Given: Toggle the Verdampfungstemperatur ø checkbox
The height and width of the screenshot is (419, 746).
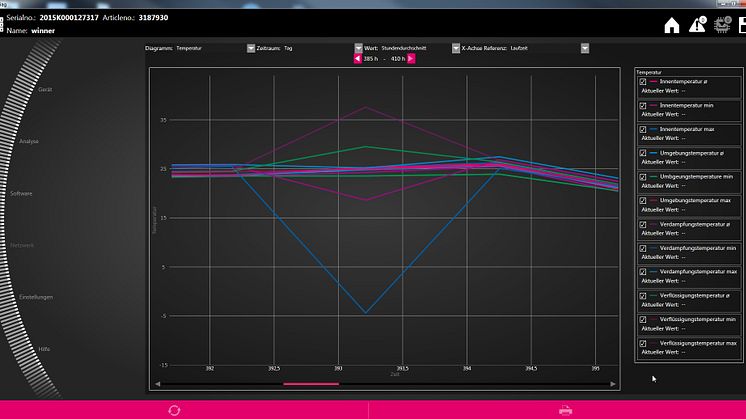Looking at the screenshot, I should pos(643,224).
